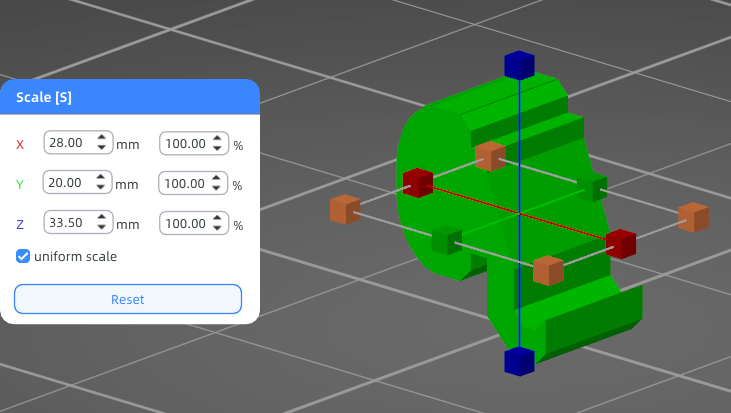This screenshot has width=731, height=413.
Task: Select the right red X-axis scale handle
Action: [x=621, y=244]
